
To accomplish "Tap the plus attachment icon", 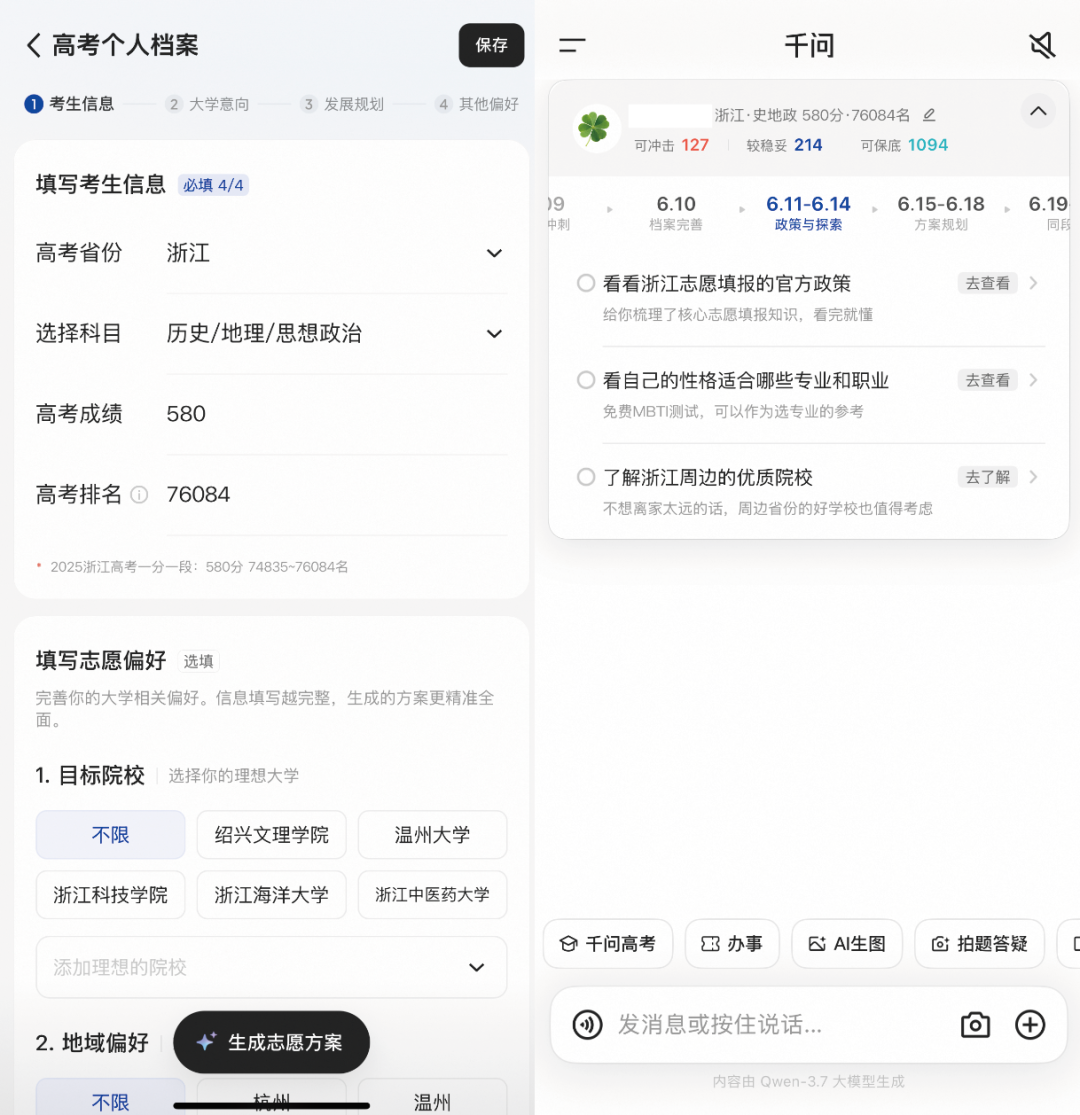I will [x=1030, y=1025].
